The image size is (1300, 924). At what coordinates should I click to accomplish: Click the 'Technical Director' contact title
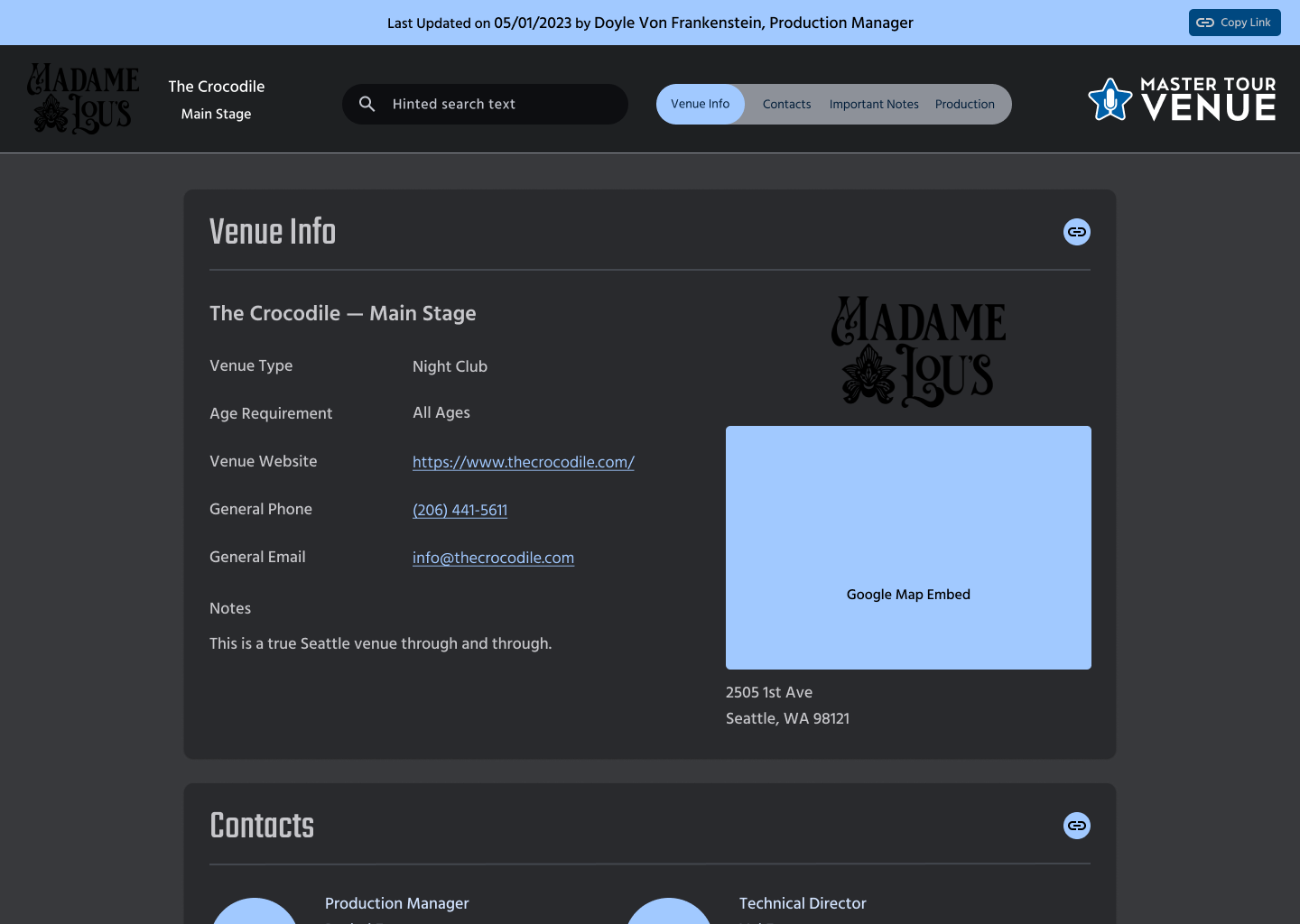pos(803,903)
